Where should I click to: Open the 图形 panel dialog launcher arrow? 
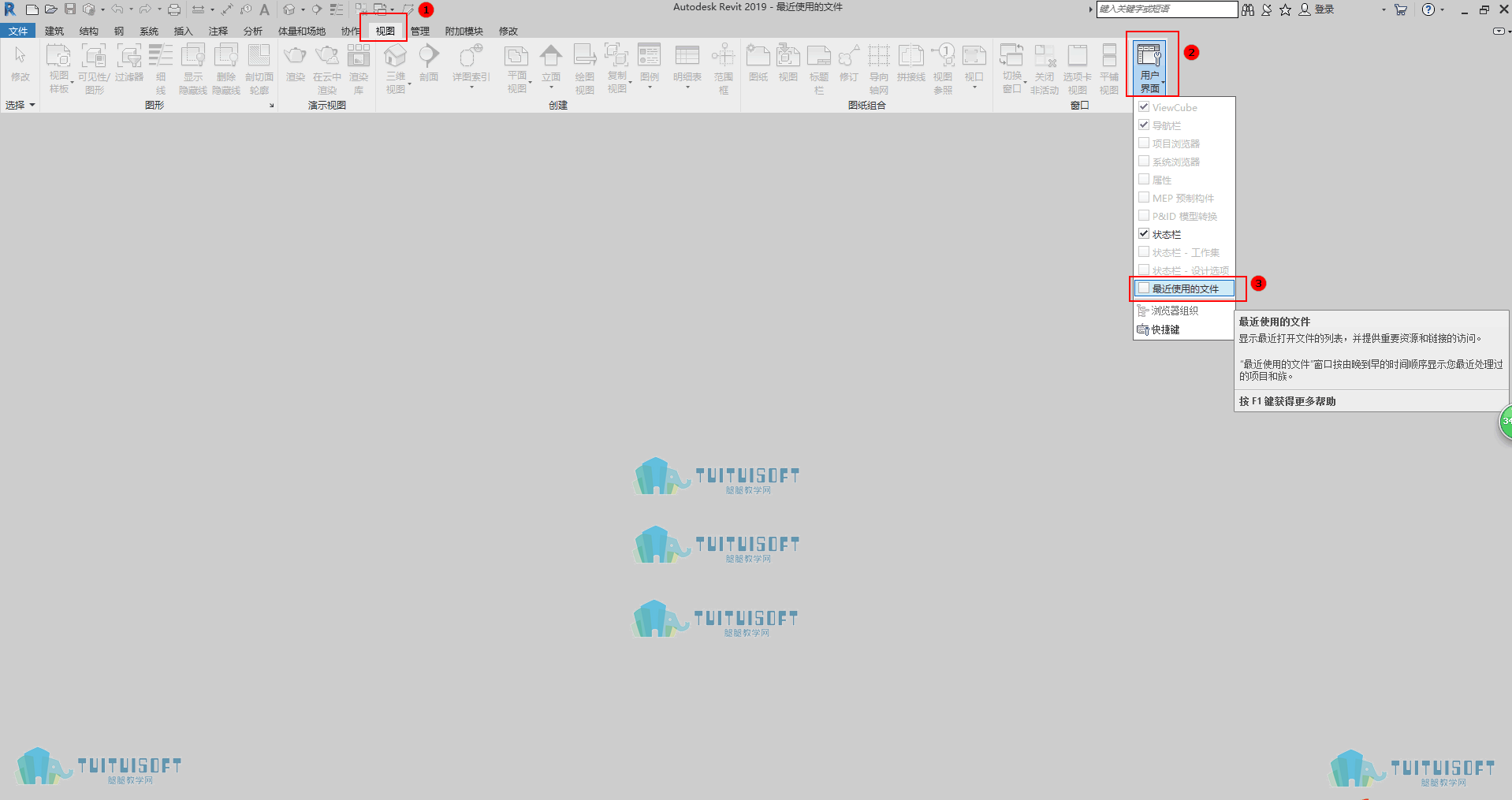click(x=272, y=106)
